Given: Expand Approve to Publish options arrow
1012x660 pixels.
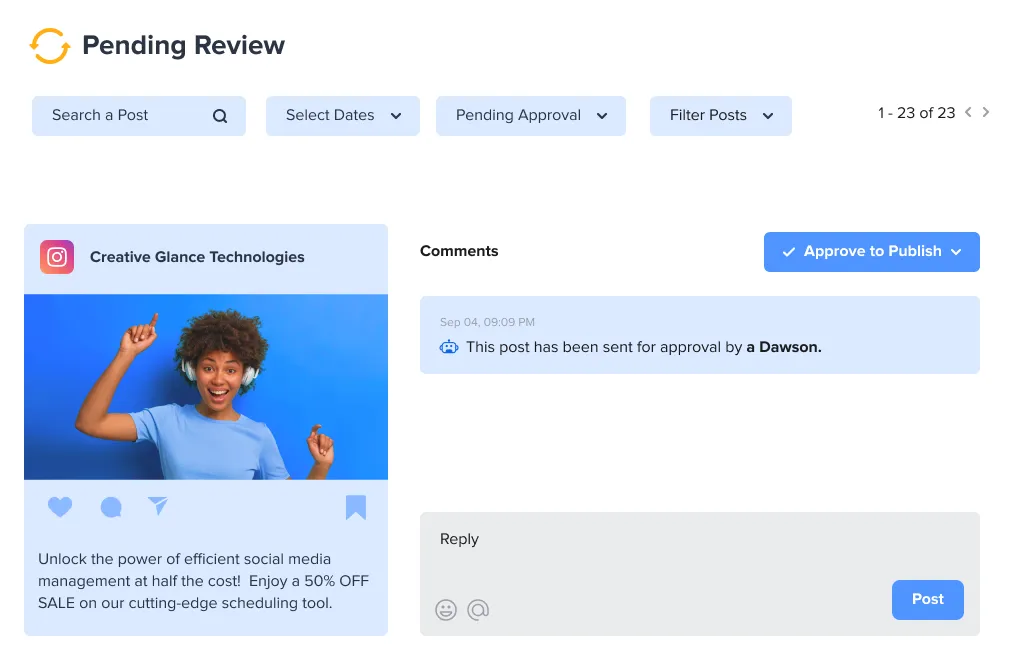Looking at the screenshot, I should (956, 252).
